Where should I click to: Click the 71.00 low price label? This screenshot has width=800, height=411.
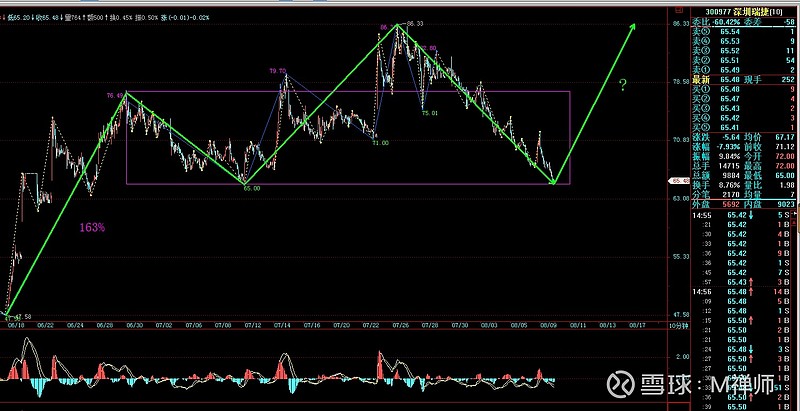pyautogui.click(x=380, y=143)
